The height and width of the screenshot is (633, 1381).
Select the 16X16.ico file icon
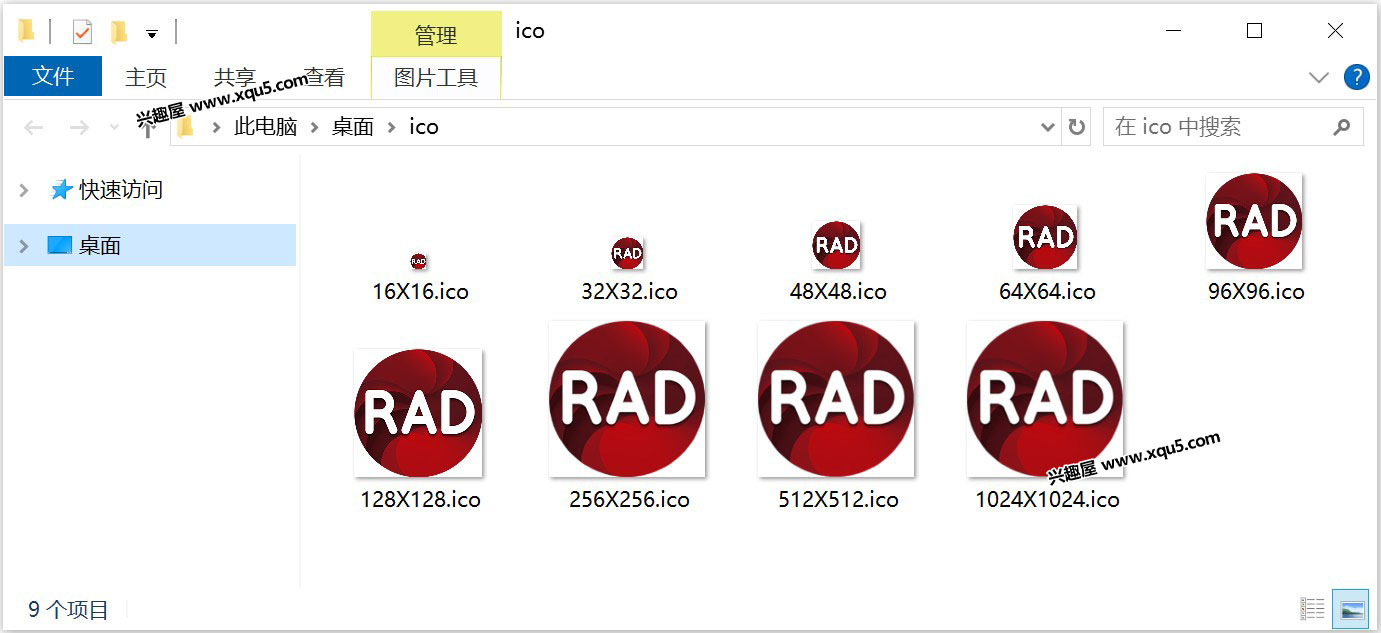(419, 262)
